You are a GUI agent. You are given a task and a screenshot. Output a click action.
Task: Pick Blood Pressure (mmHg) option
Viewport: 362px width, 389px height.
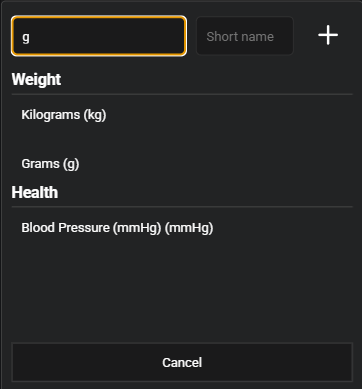click(182, 228)
